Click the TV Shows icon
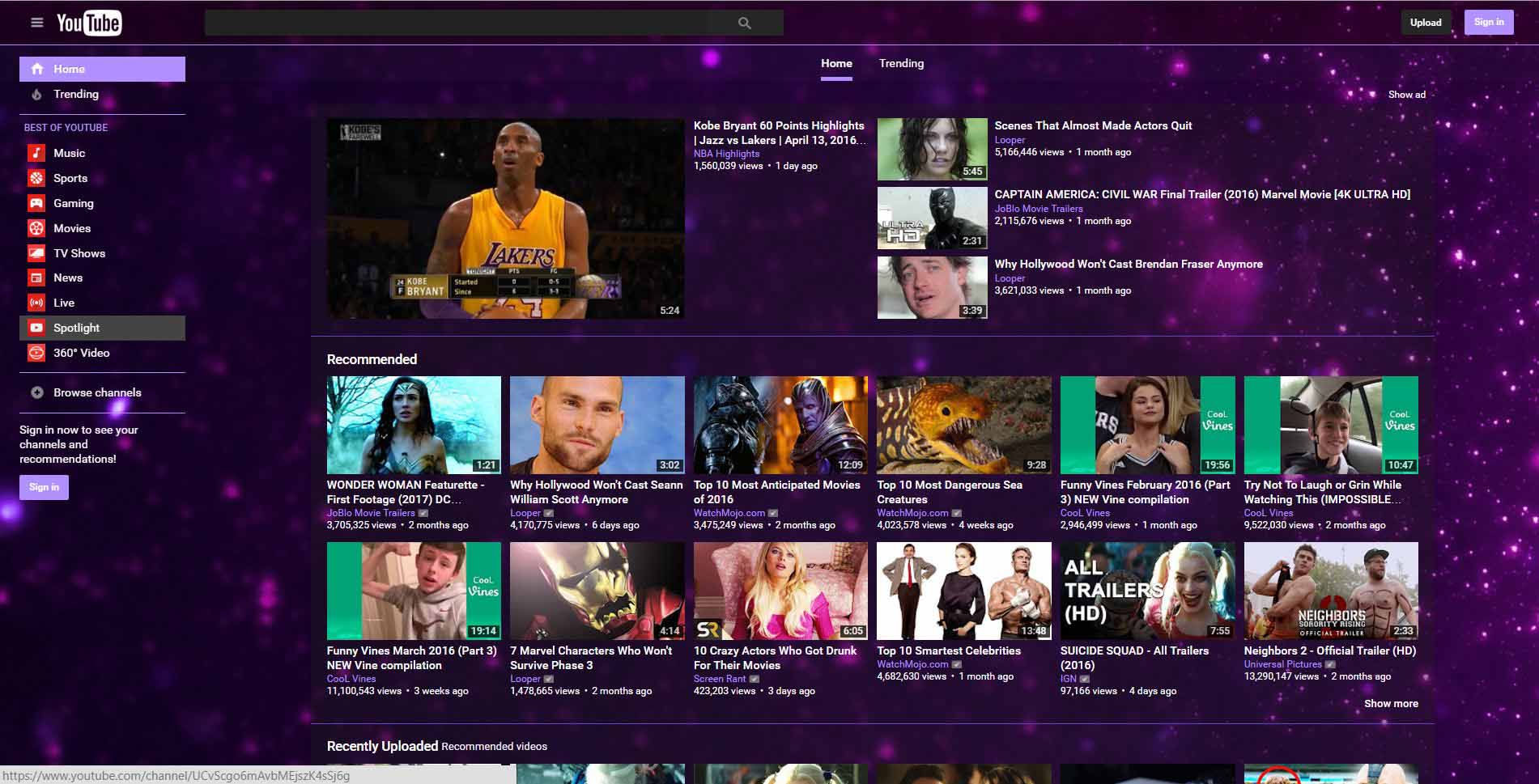This screenshot has height=784, width=1539. (36, 253)
